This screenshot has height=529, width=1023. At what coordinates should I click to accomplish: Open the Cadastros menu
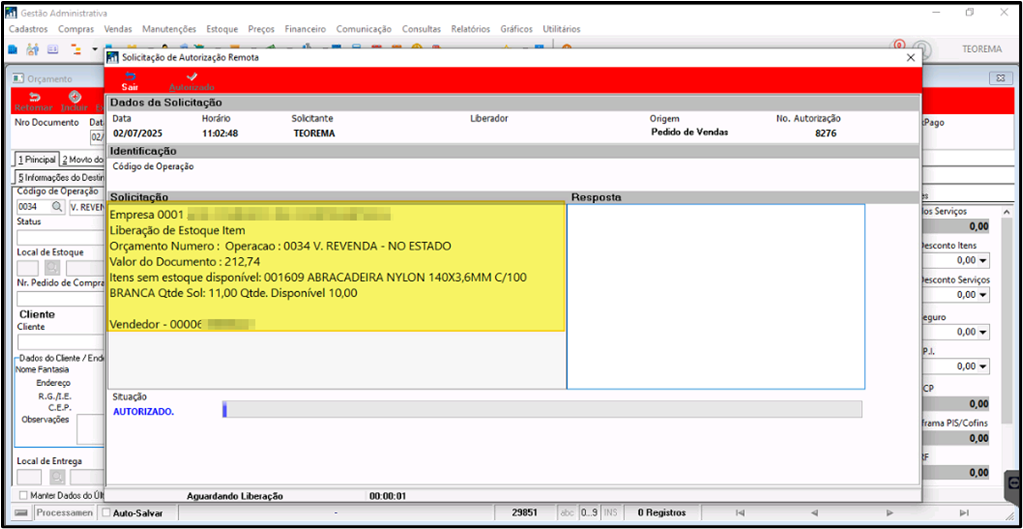[29, 29]
